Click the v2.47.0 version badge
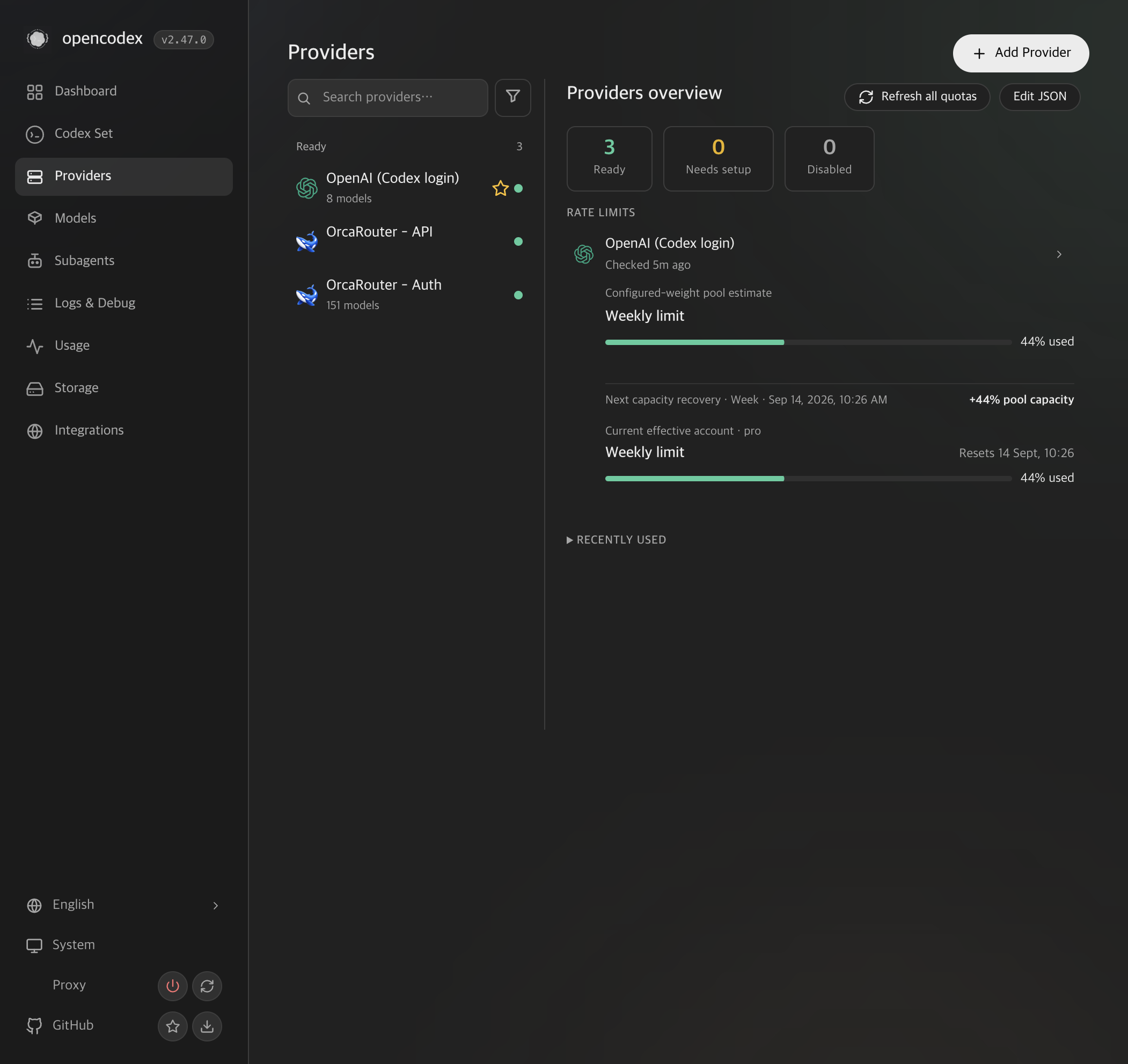The width and height of the screenshot is (1128, 1064). [184, 40]
